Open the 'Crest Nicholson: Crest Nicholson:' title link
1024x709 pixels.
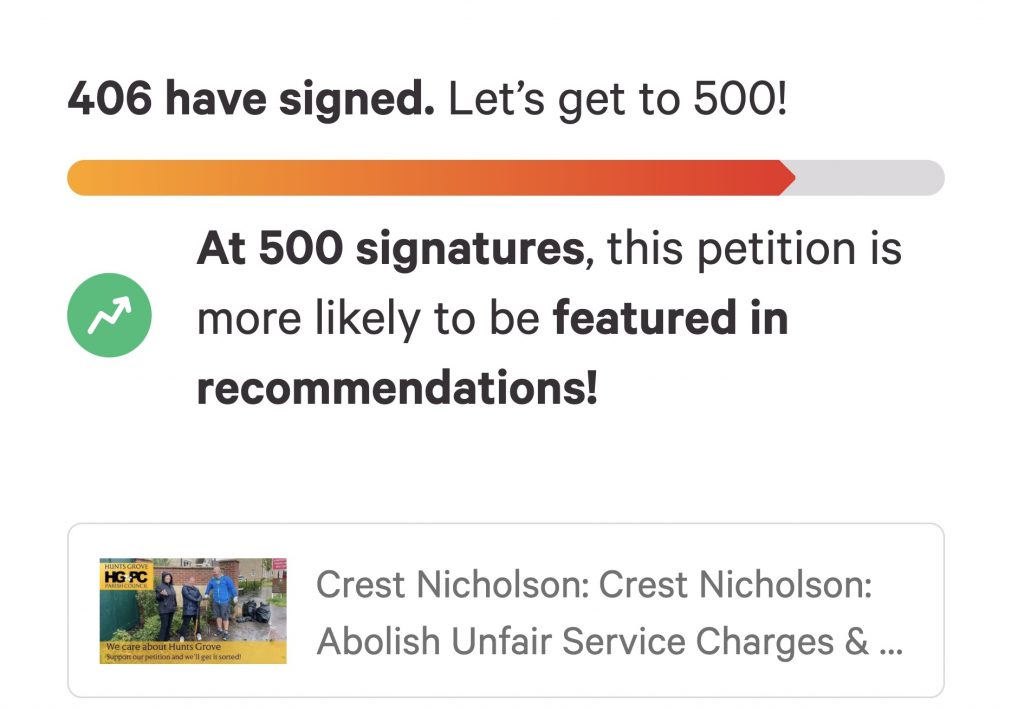(x=594, y=584)
